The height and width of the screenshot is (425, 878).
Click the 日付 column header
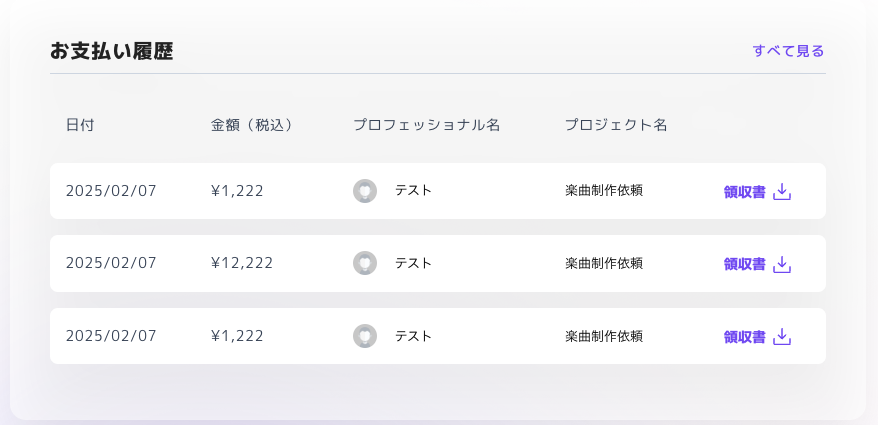(80, 125)
